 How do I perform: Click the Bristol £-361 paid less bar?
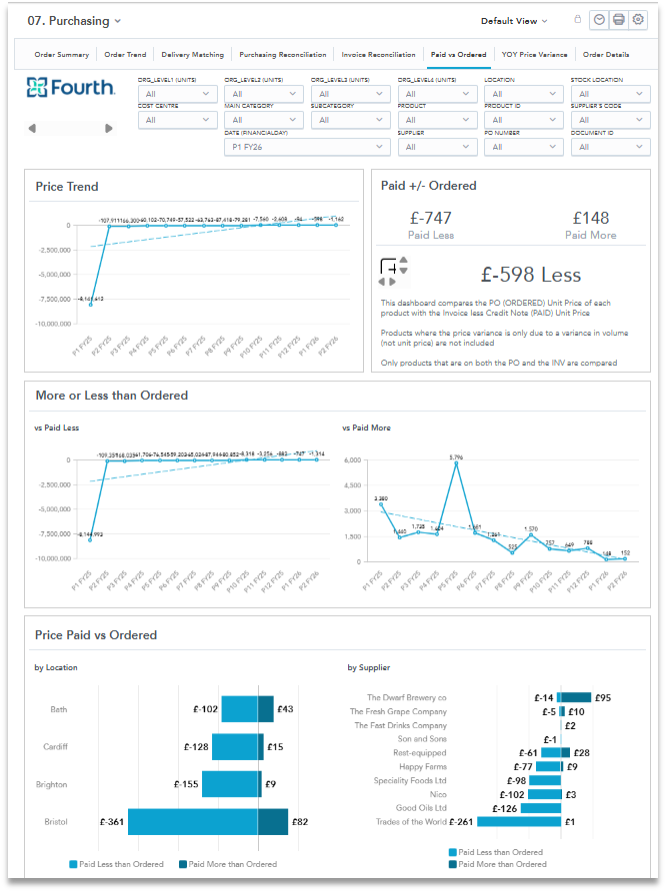tap(193, 821)
